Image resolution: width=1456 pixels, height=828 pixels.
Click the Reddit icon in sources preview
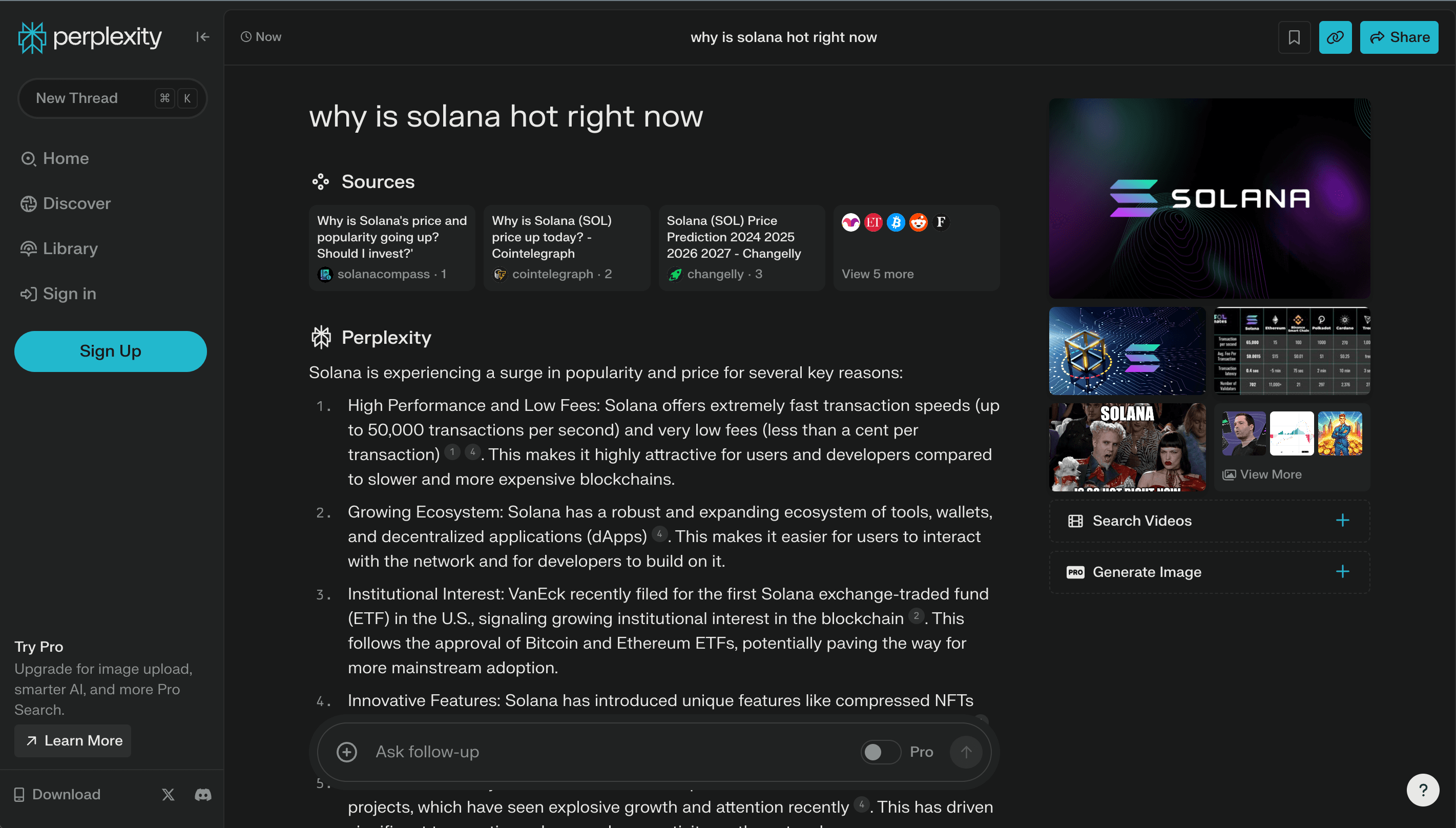coord(918,222)
